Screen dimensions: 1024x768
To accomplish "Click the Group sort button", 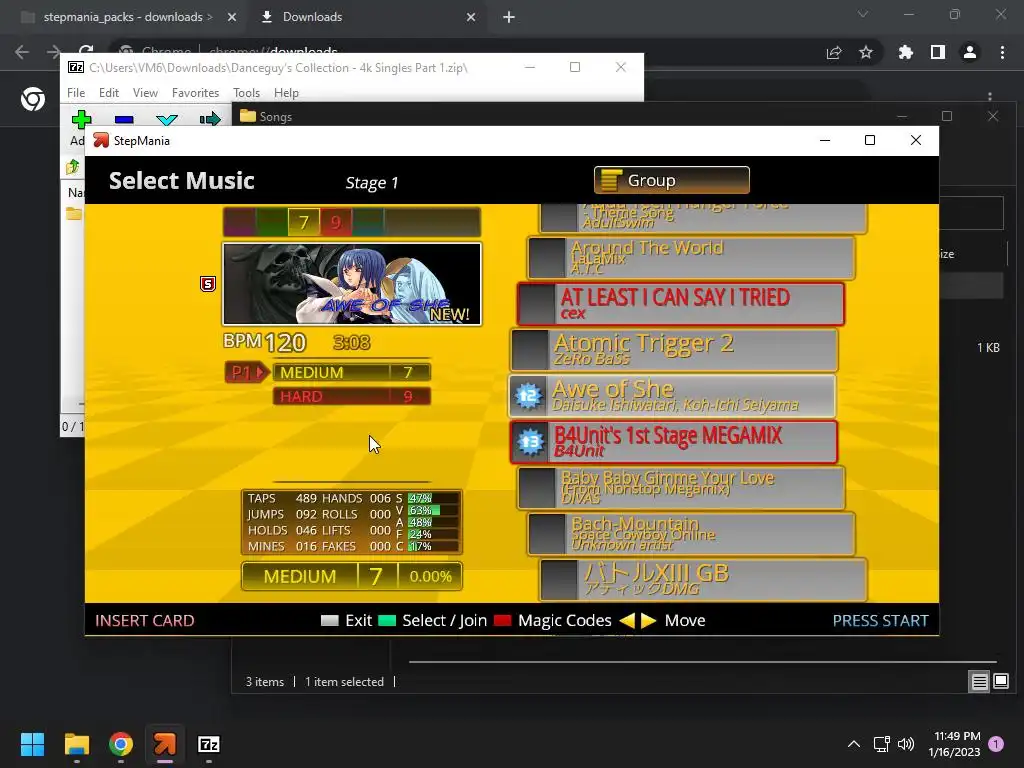I will (x=671, y=180).
